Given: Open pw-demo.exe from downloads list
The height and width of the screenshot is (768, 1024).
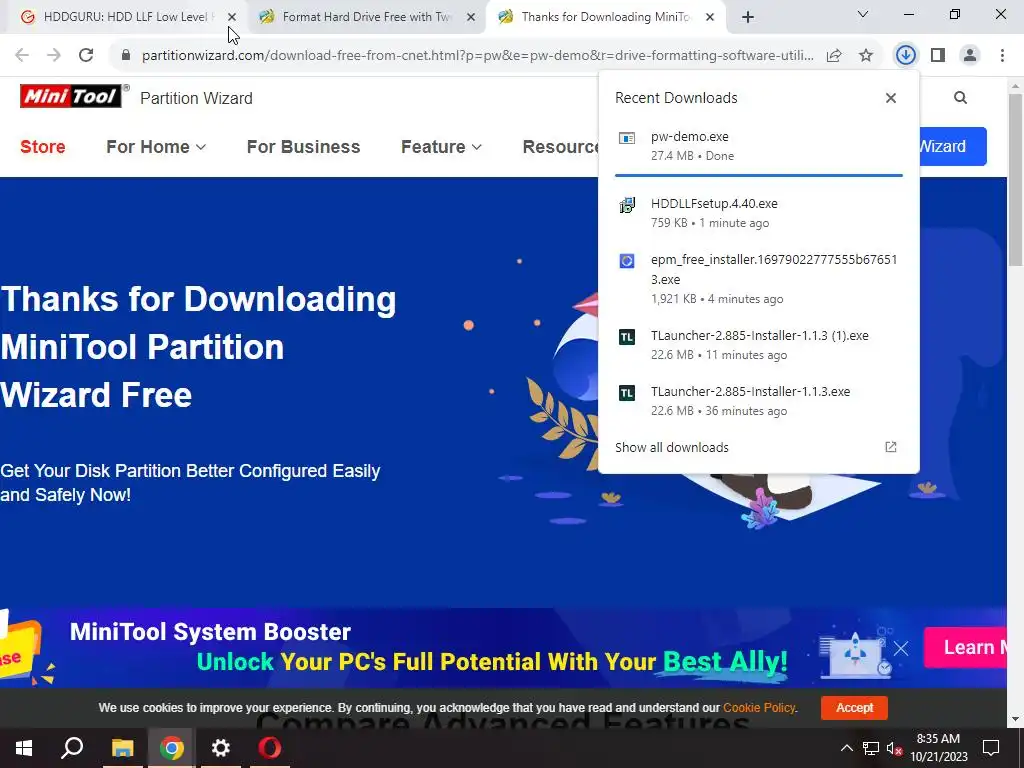Looking at the screenshot, I should point(758,146).
